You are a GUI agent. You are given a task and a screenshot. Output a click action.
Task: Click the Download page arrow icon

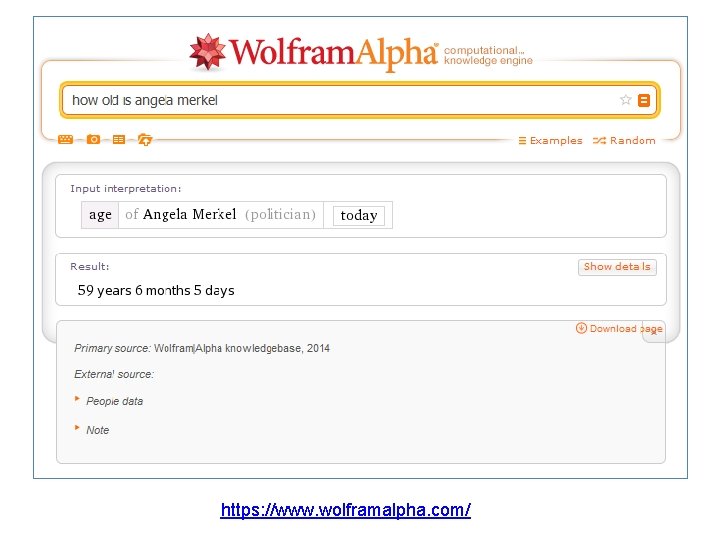click(581, 328)
